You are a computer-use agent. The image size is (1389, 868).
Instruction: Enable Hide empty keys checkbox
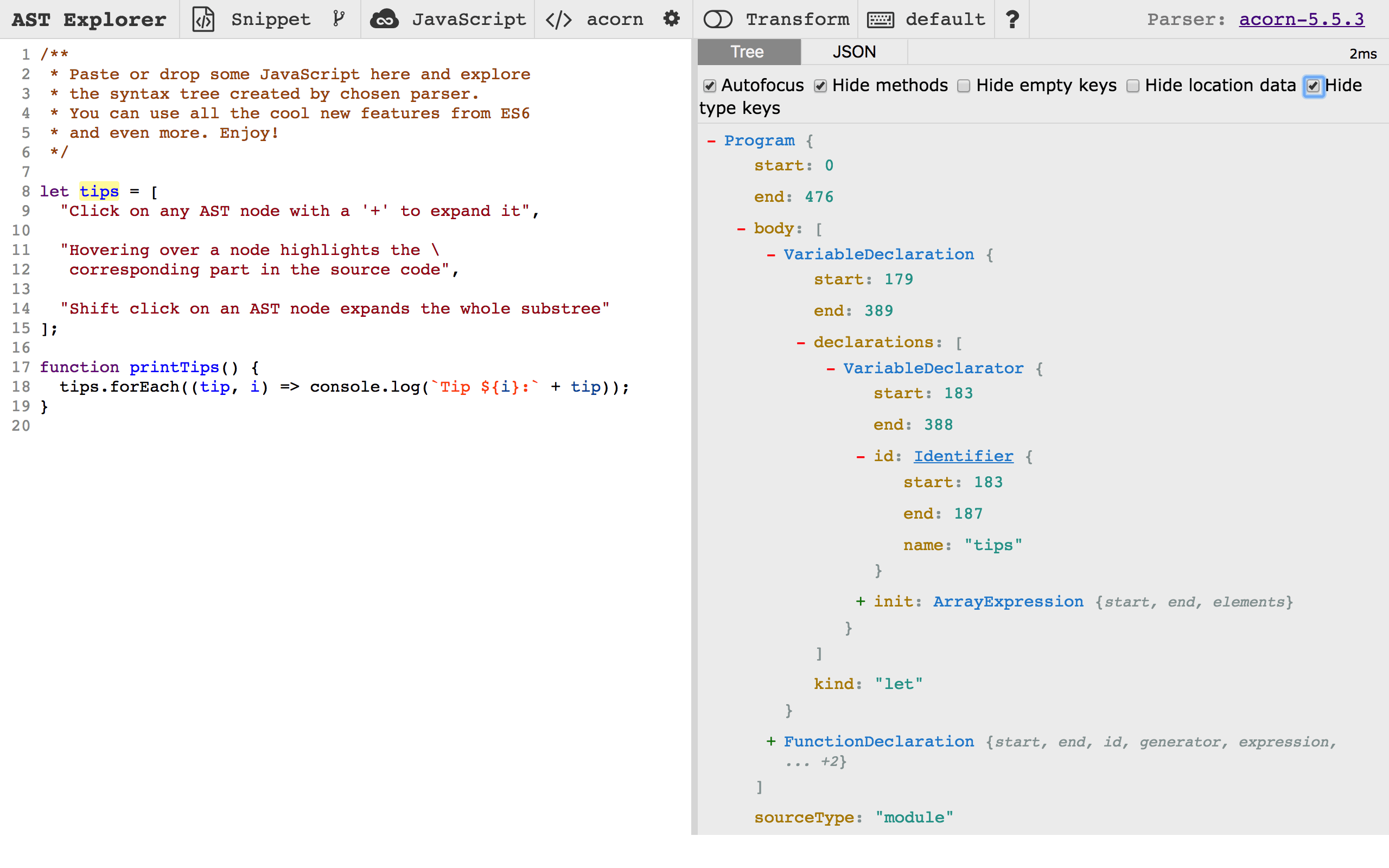point(964,86)
